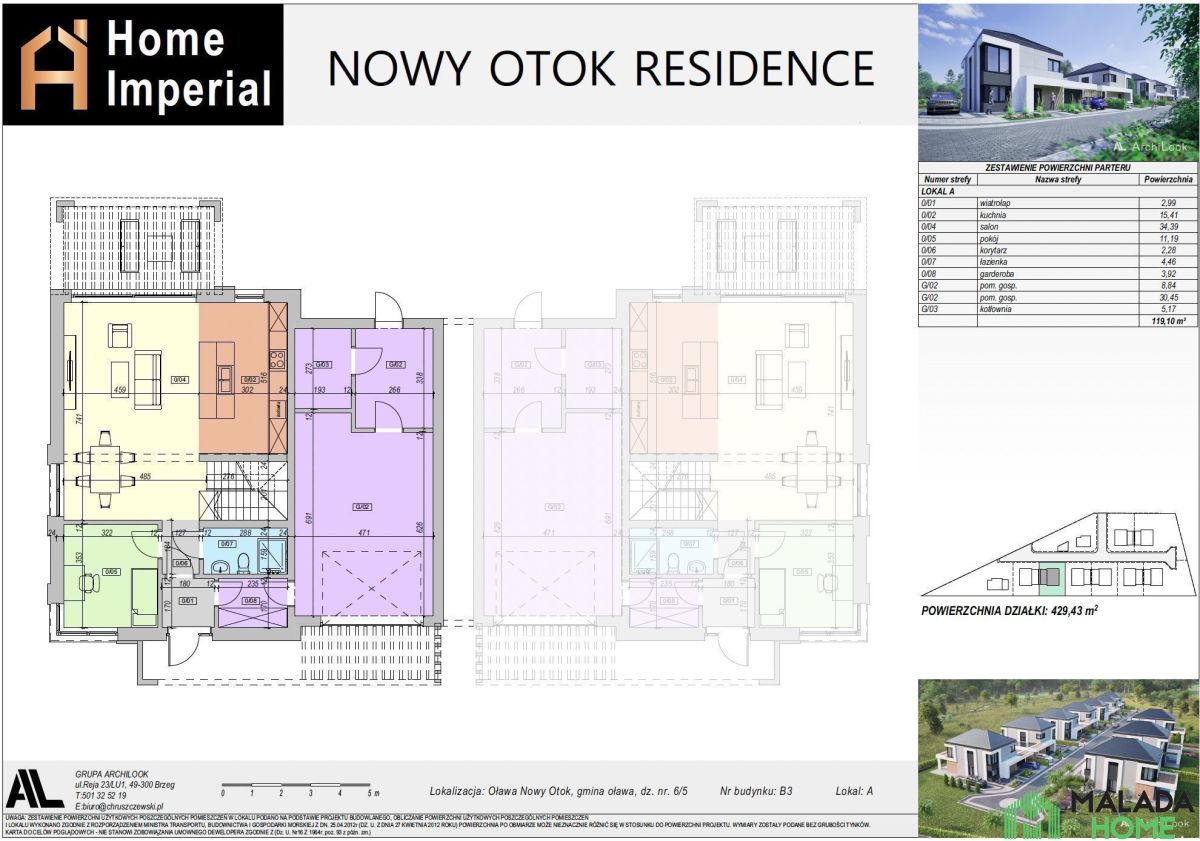Select the highlighted green lot on site plan
This screenshot has height=841, width=1200.
pyautogui.click(x=1047, y=577)
